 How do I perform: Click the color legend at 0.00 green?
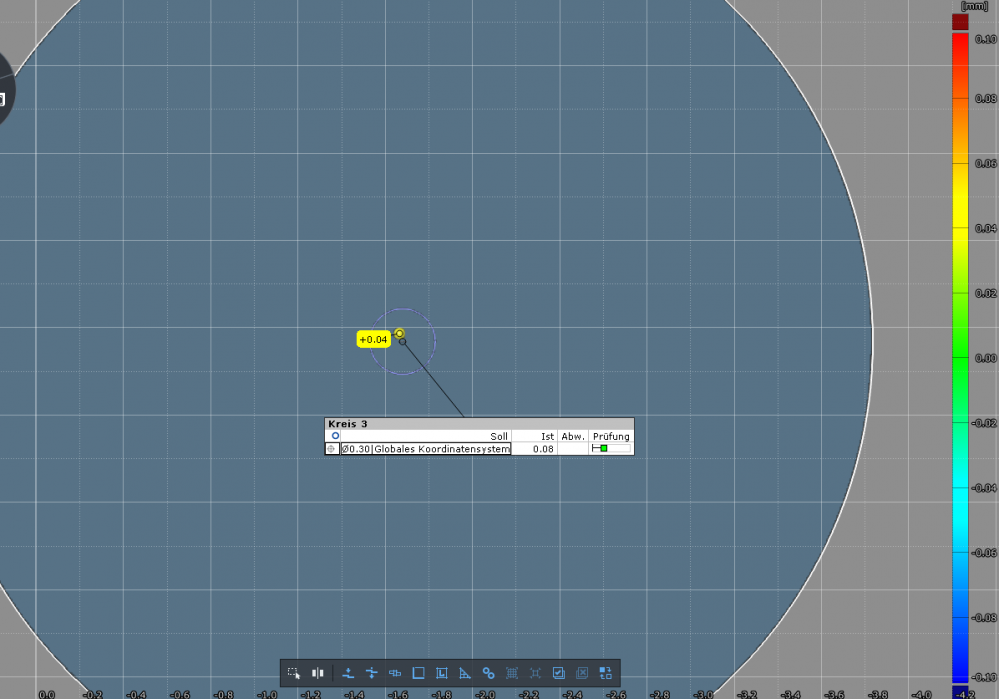click(960, 357)
